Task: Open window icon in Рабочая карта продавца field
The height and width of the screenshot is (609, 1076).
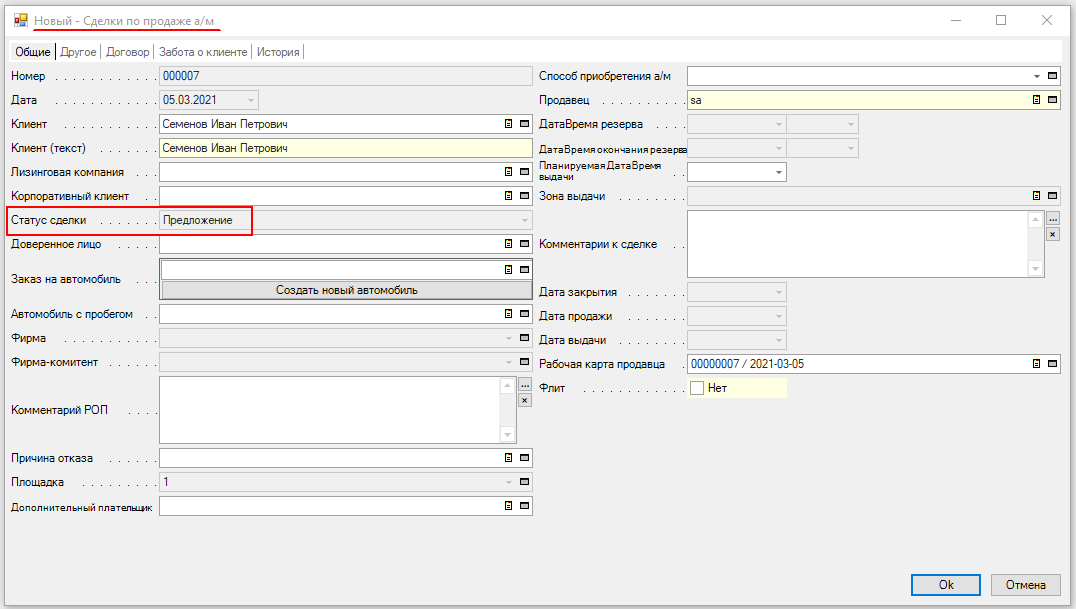Action: pyautogui.click(x=1052, y=364)
